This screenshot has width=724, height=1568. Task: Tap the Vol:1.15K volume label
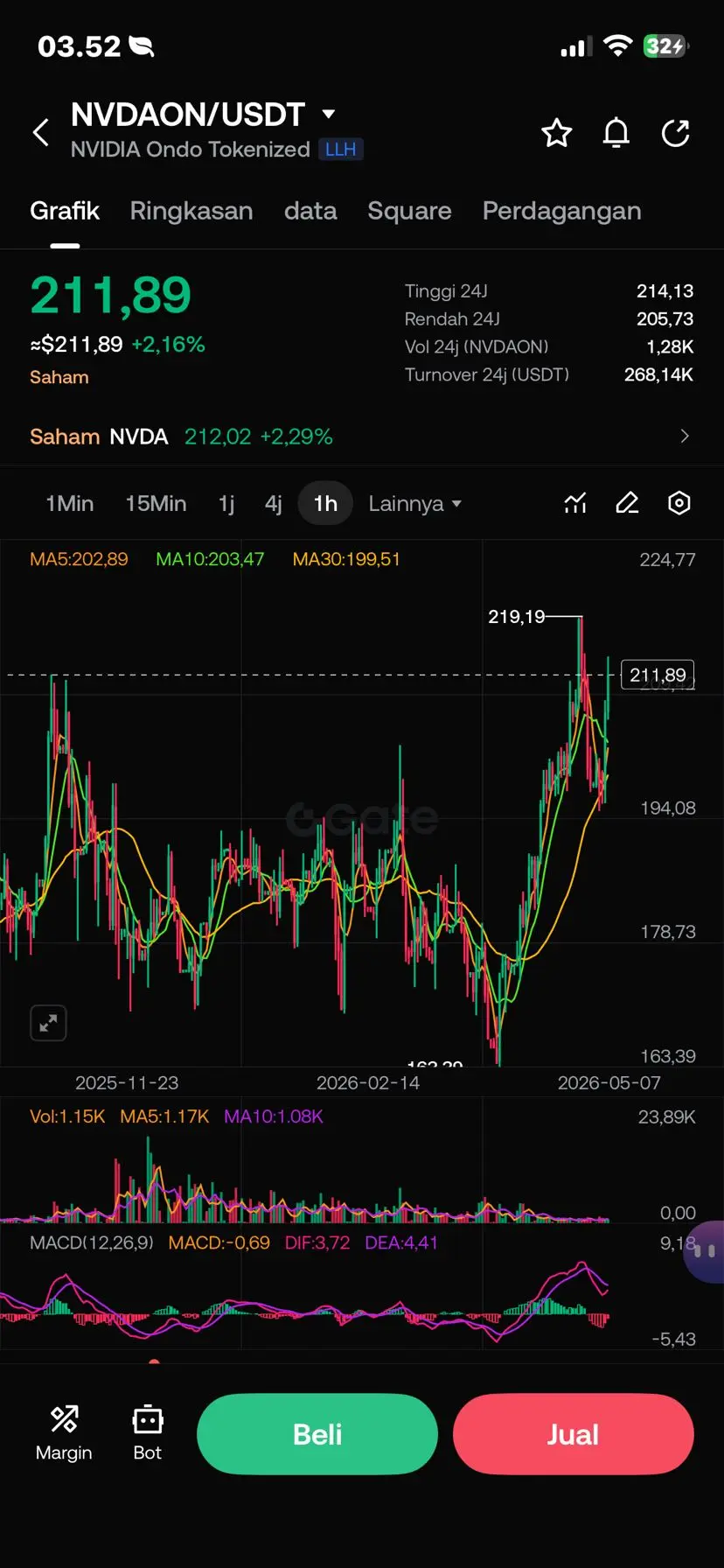67,1116
